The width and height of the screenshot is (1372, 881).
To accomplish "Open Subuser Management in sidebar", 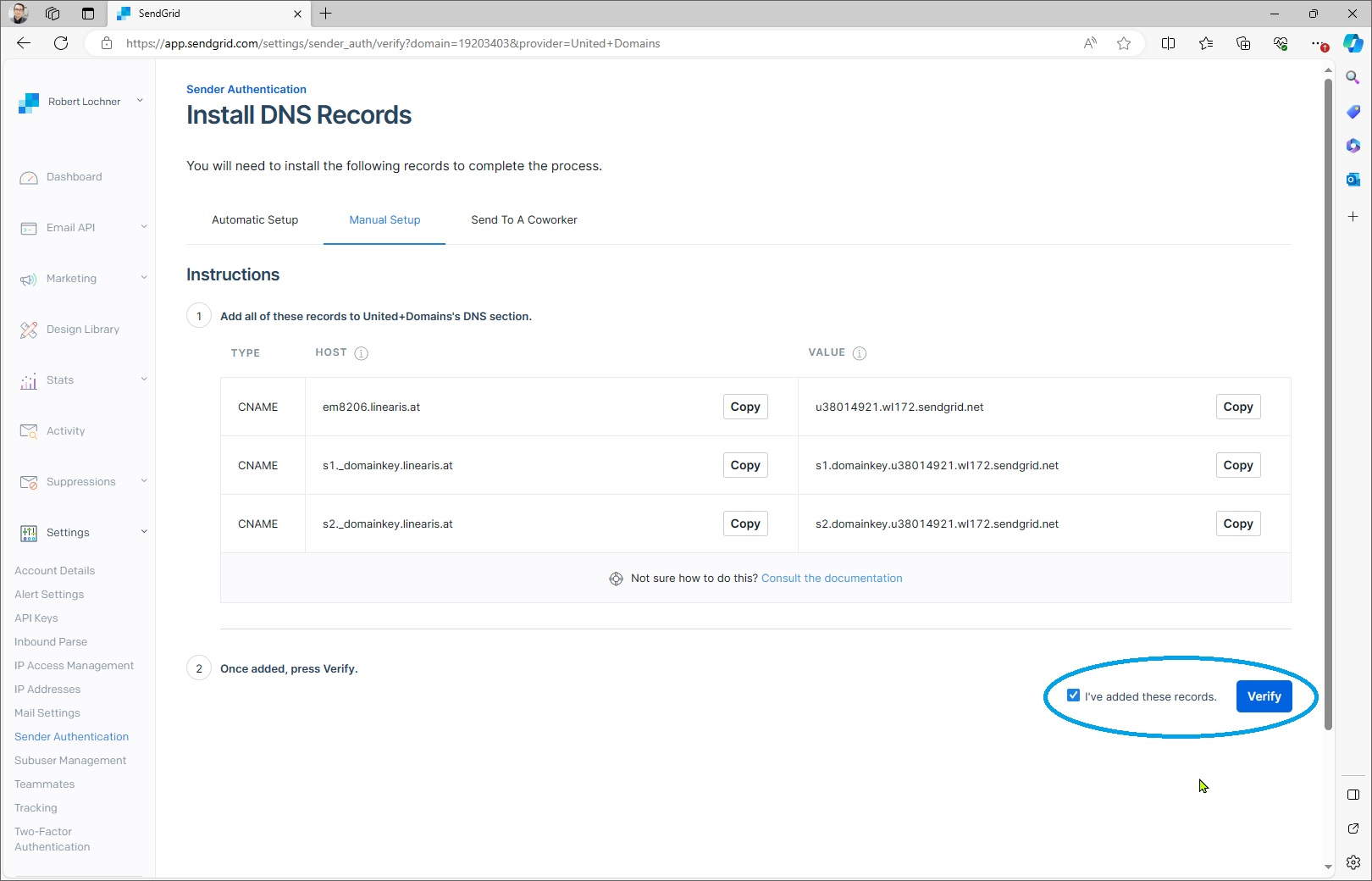I will click(70, 761).
